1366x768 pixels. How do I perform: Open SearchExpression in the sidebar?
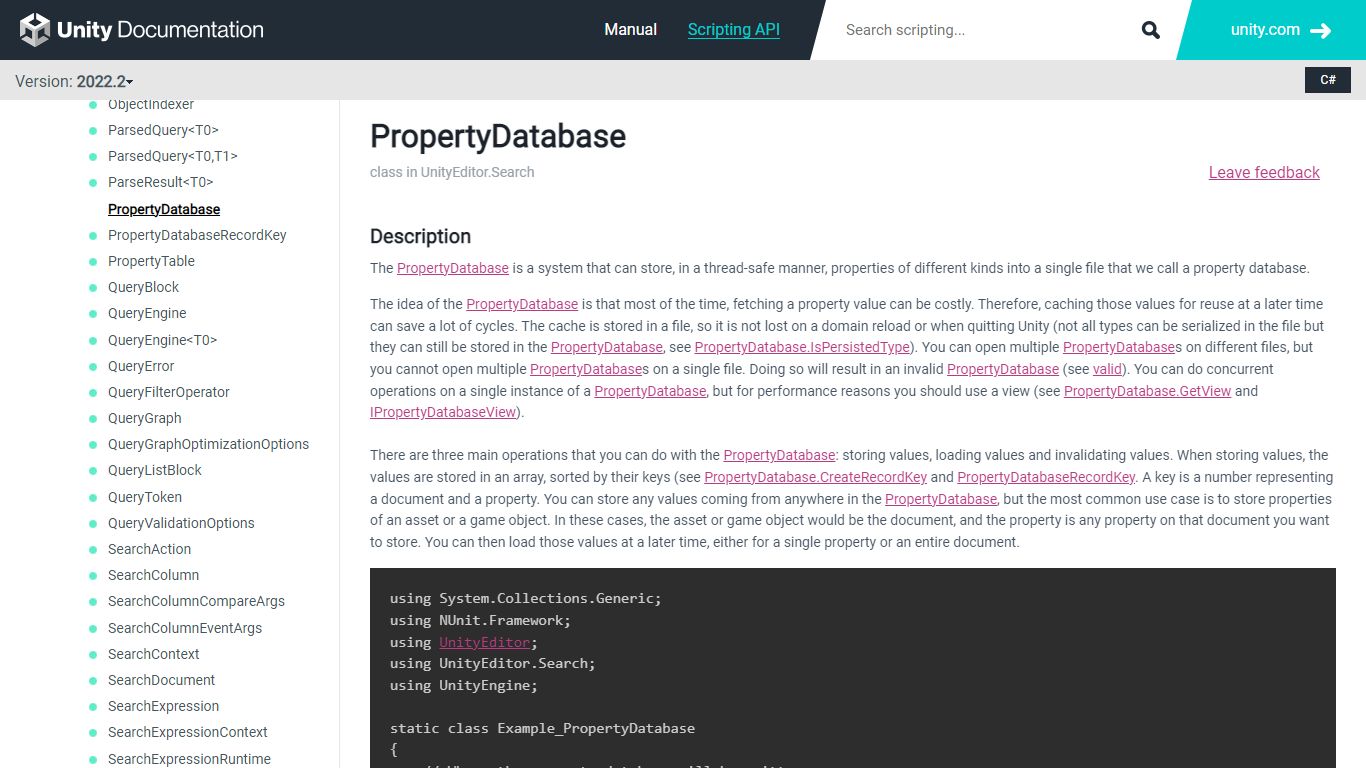[163, 706]
